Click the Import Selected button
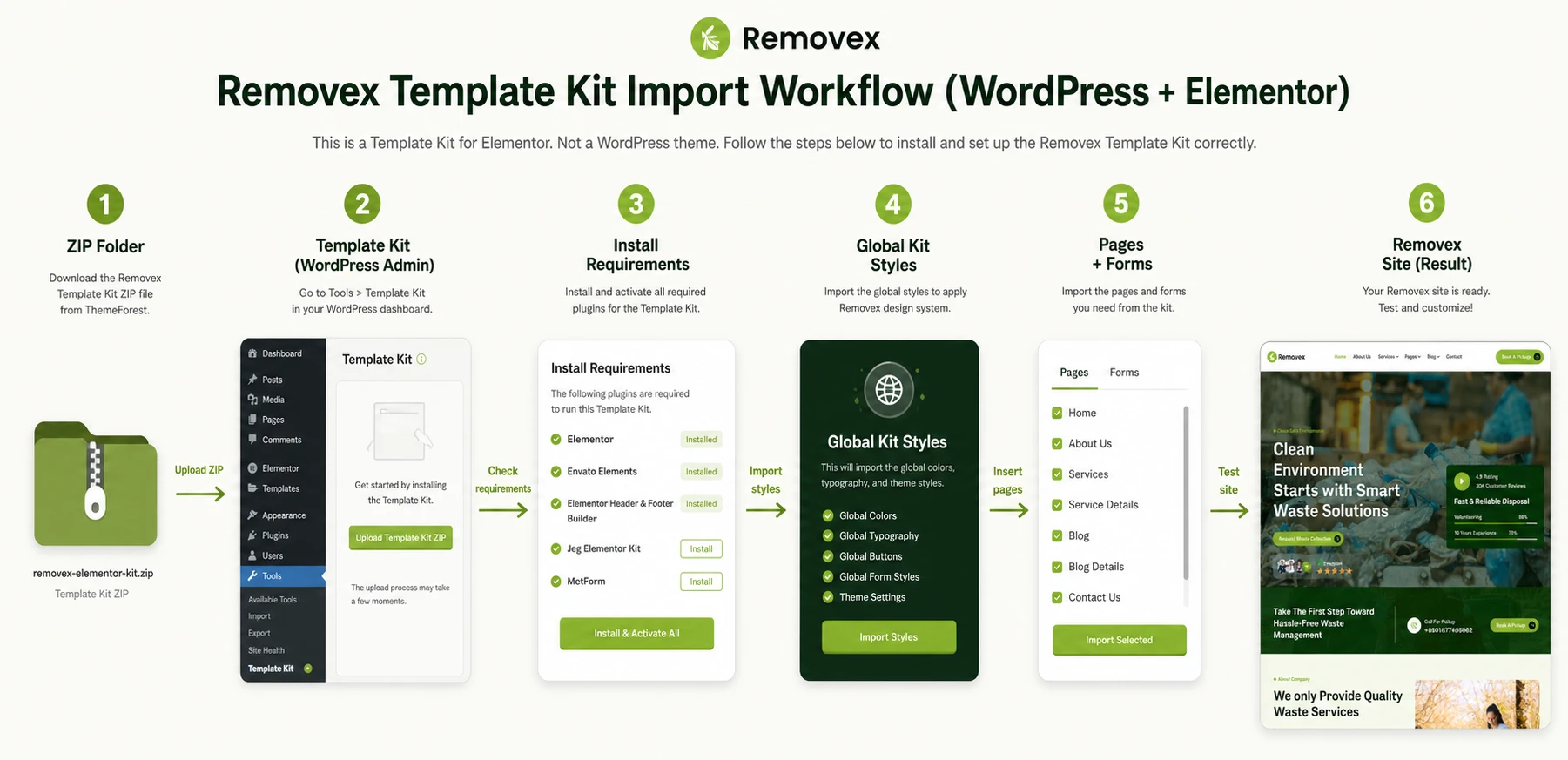This screenshot has height=760, width=1568. click(1119, 640)
